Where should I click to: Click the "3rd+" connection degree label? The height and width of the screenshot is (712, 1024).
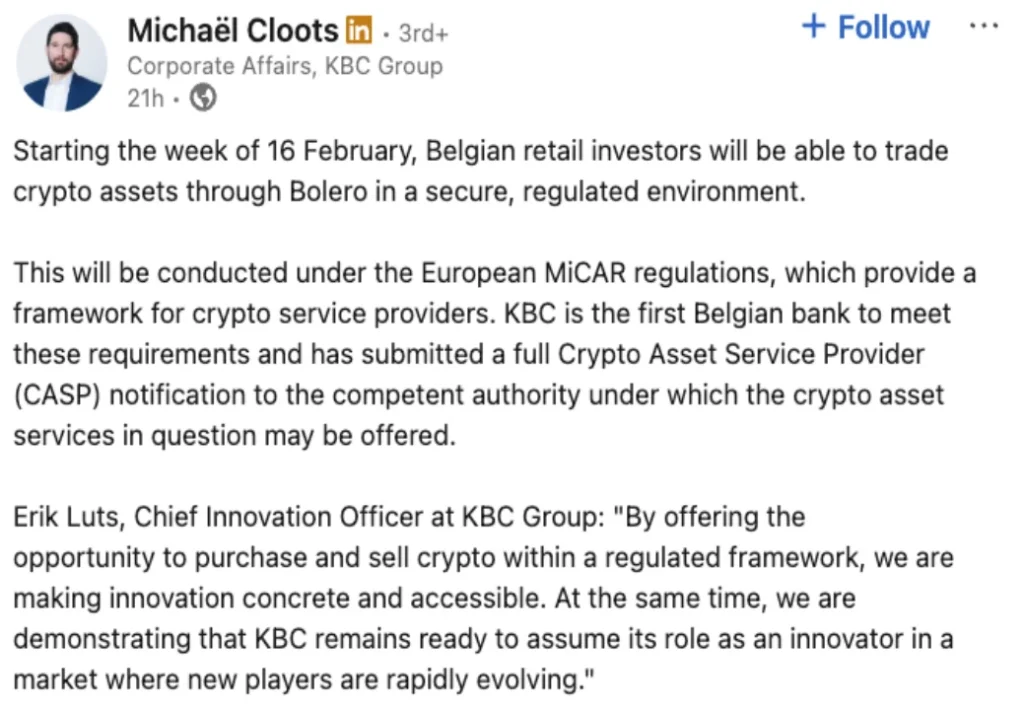(422, 31)
